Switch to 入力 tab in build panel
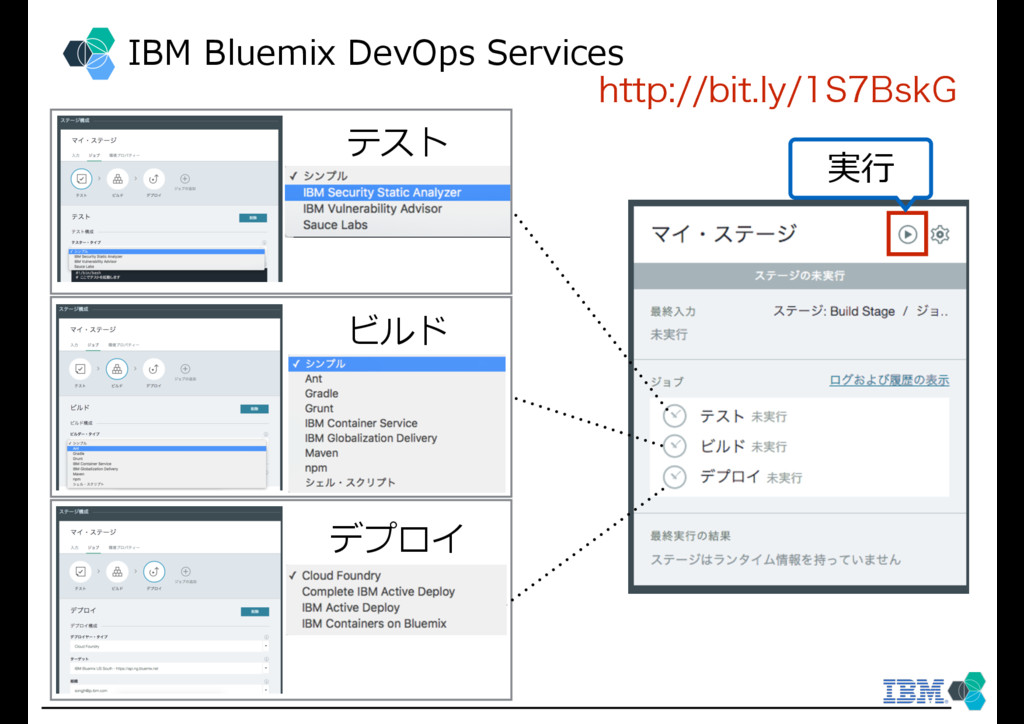This screenshot has width=1024, height=724. click(74, 345)
